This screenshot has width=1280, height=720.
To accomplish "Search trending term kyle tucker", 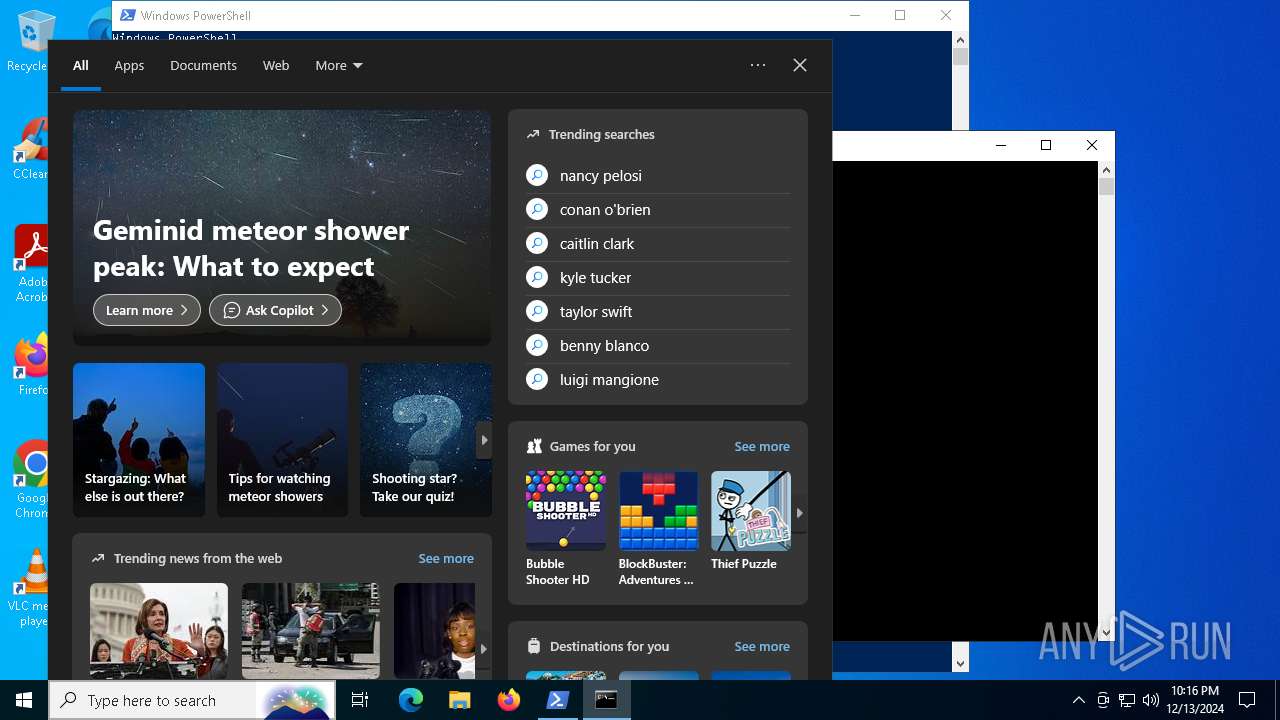I will point(658,277).
